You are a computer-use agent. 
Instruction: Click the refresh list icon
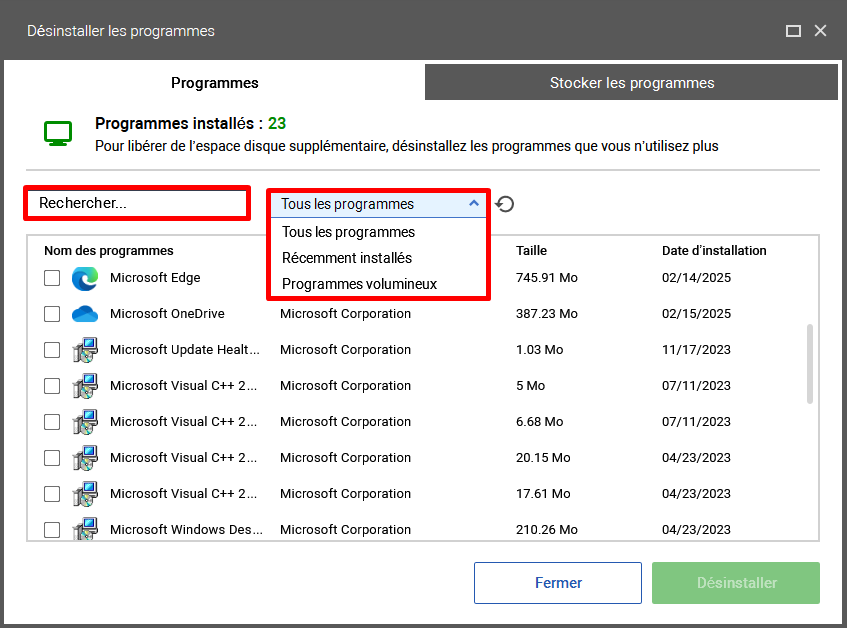(x=505, y=204)
